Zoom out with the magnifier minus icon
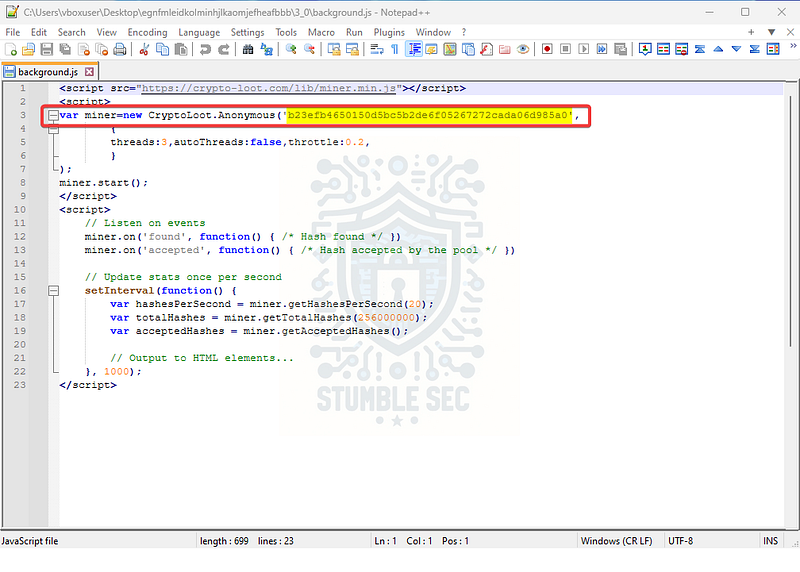The width and height of the screenshot is (800, 572). pos(309,49)
